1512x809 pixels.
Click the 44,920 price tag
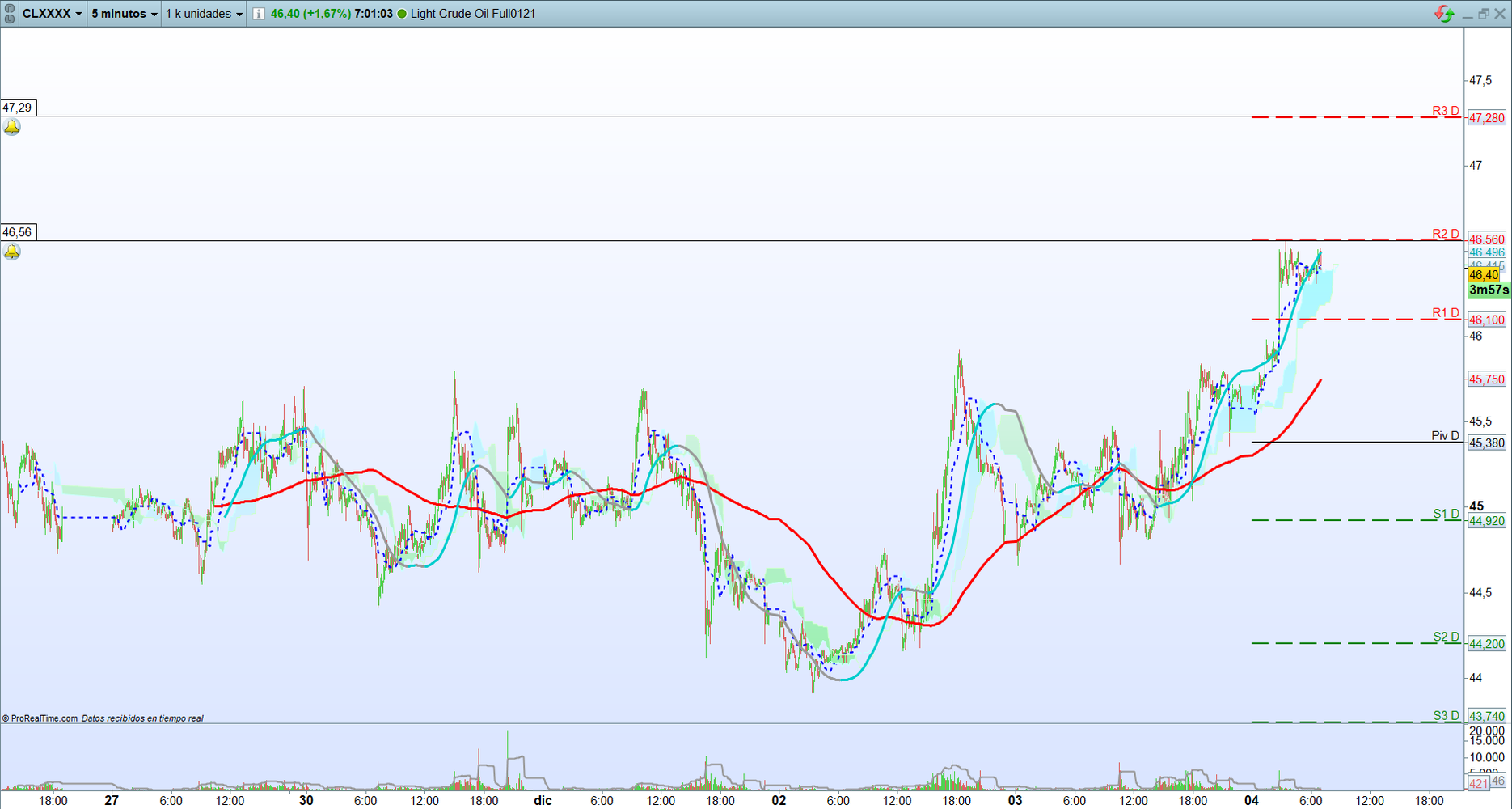pyautogui.click(x=1487, y=521)
